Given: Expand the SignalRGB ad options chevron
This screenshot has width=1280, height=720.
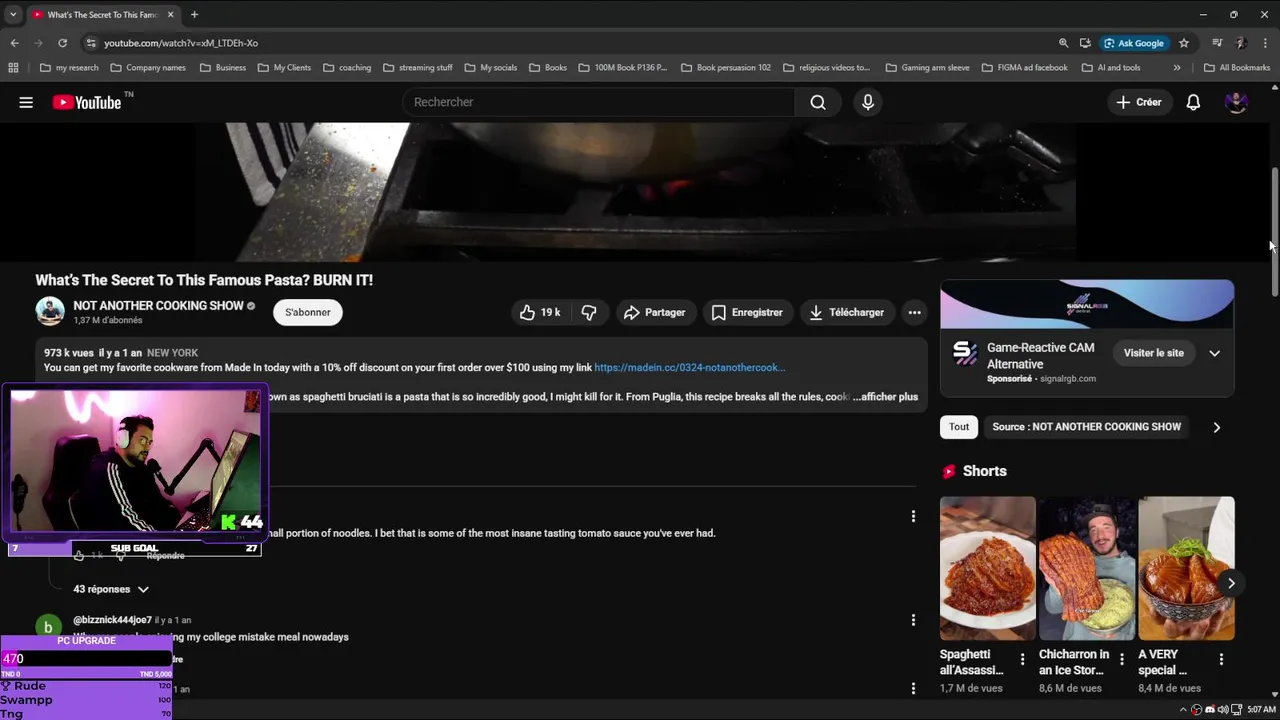Looking at the screenshot, I should (1214, 353).
